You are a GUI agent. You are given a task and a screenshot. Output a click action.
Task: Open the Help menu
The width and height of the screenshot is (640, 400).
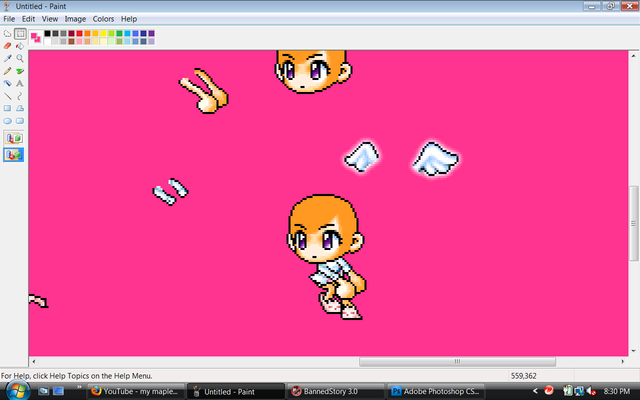click(x=129, y=19)
